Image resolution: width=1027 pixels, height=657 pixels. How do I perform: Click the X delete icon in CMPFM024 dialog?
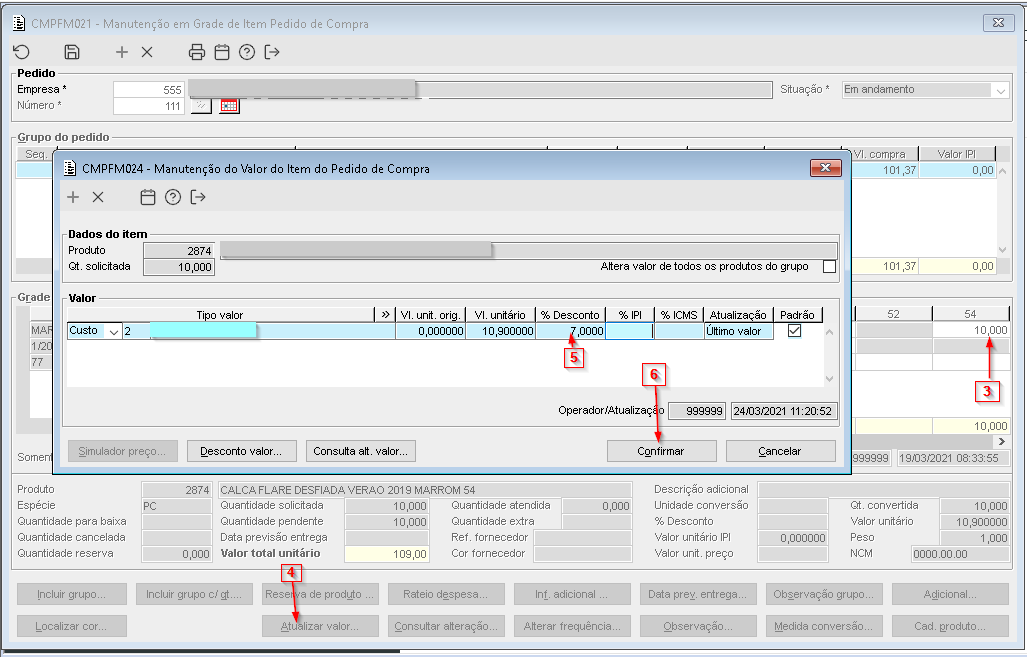pos(98,197)
